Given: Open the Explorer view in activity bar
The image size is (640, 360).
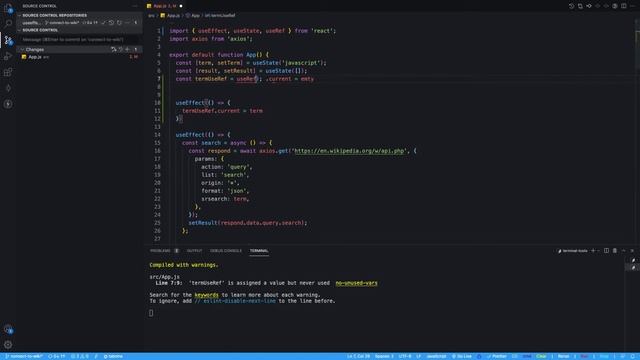Looking at the screenshot, I should (x=8, y=7).
